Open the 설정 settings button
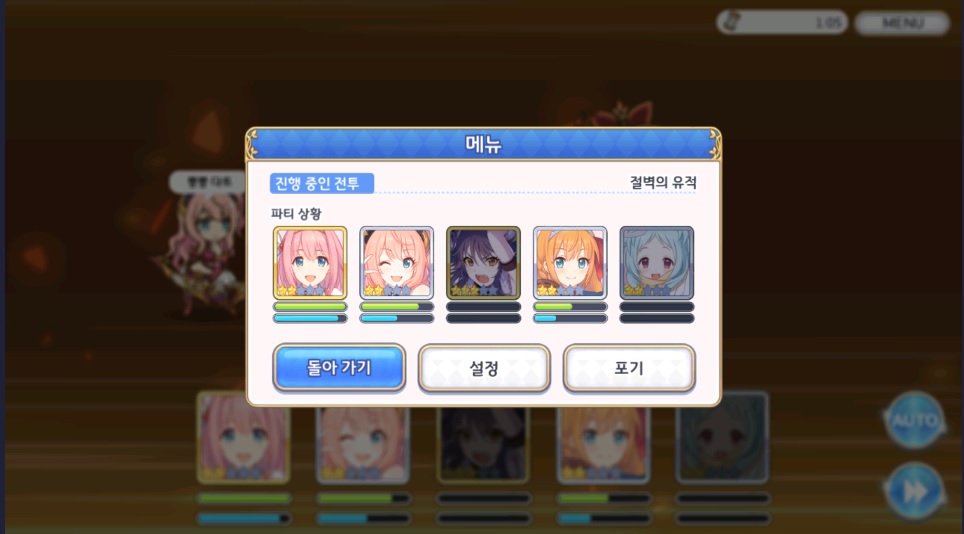 [484, 367]
